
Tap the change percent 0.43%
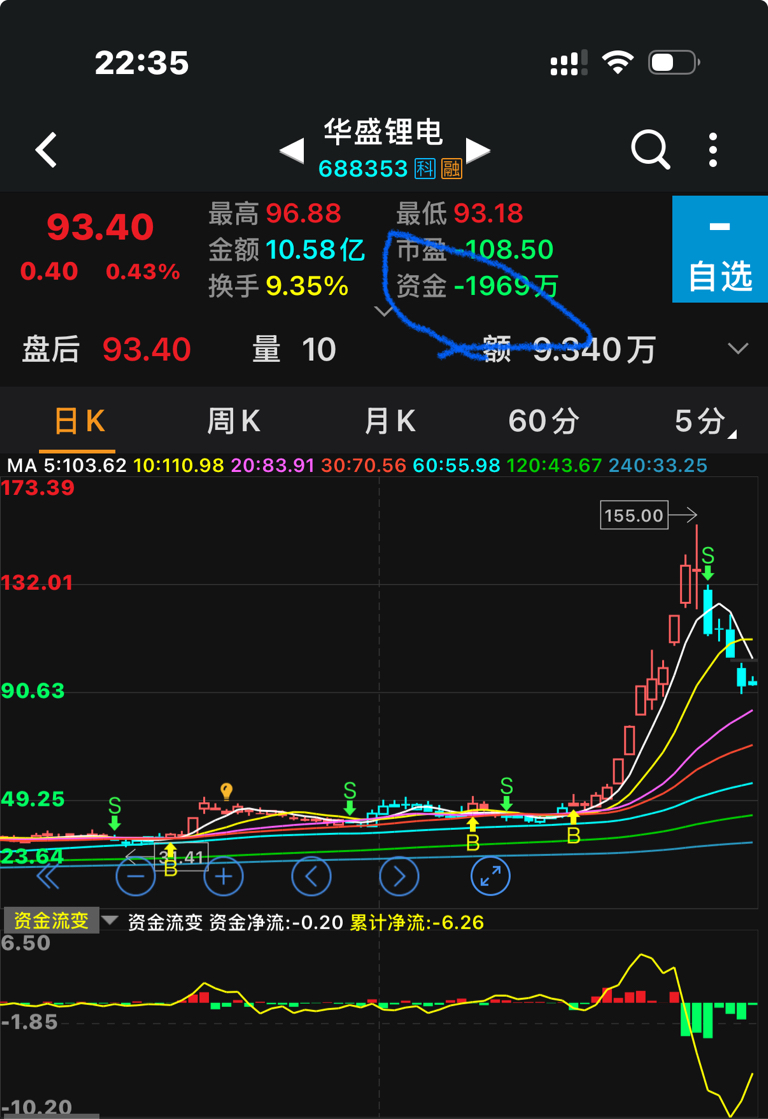pyautogui.click(x=143, y=271)
